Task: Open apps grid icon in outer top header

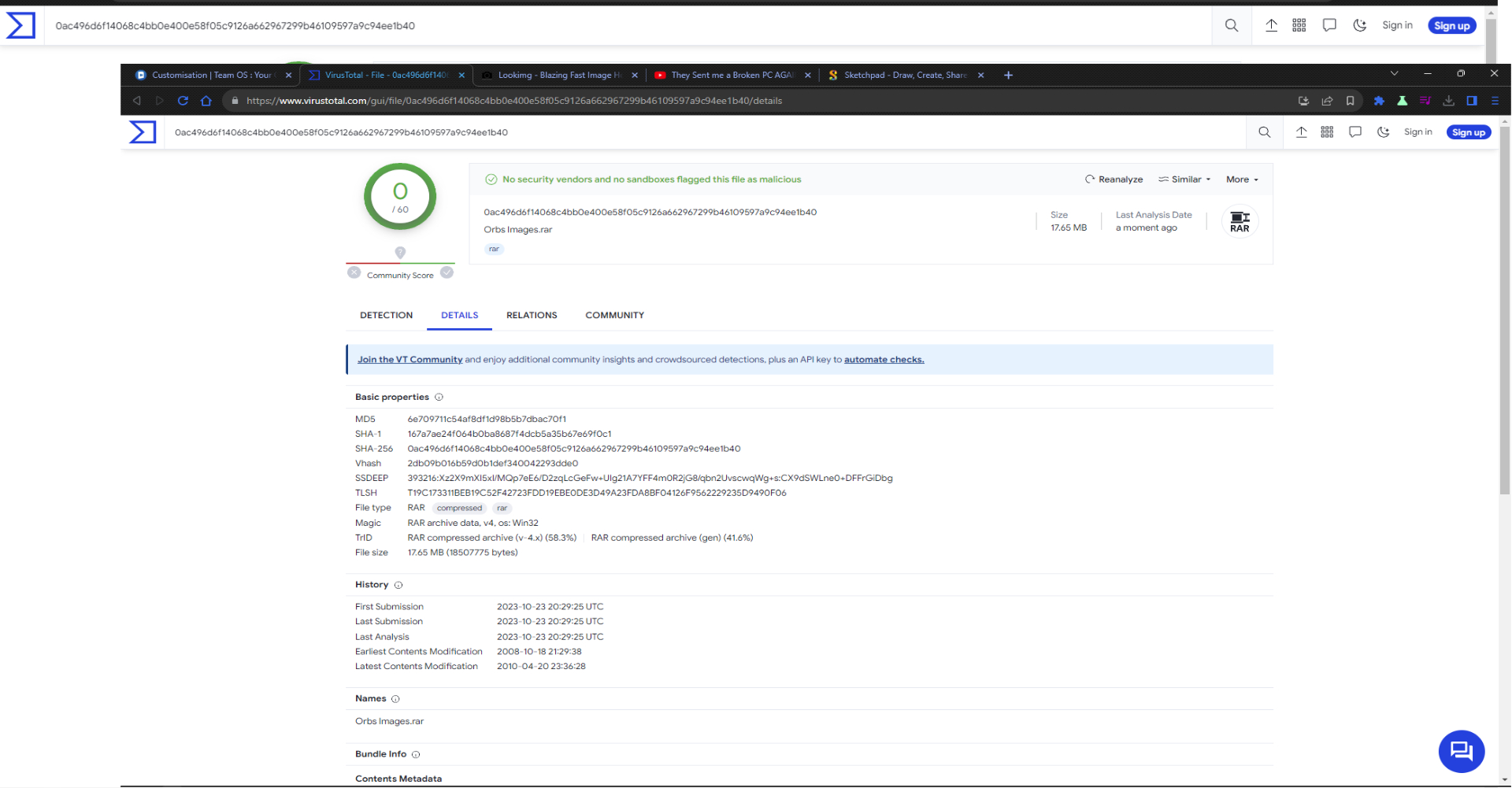Action: 1299,25
